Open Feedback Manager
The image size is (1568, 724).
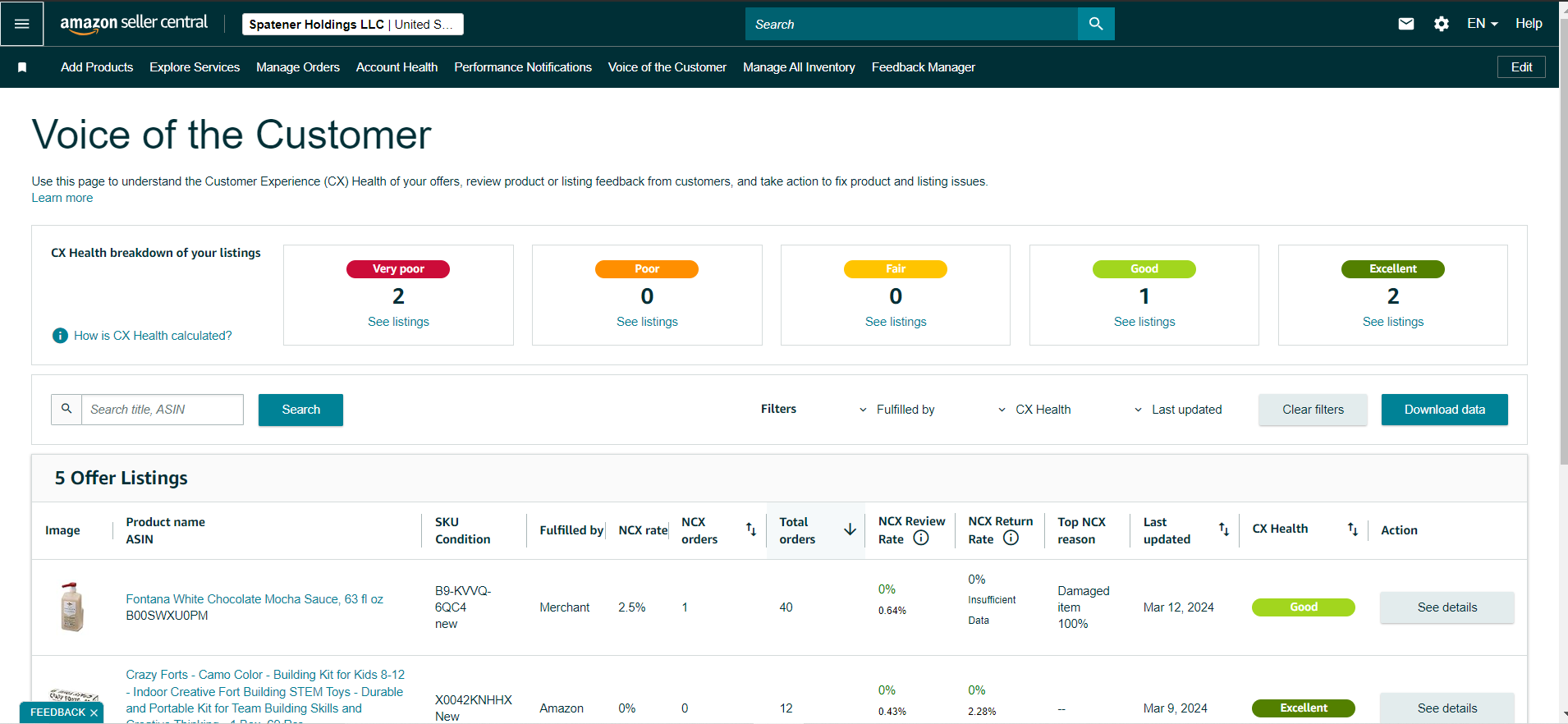click(x=924, y=67)
